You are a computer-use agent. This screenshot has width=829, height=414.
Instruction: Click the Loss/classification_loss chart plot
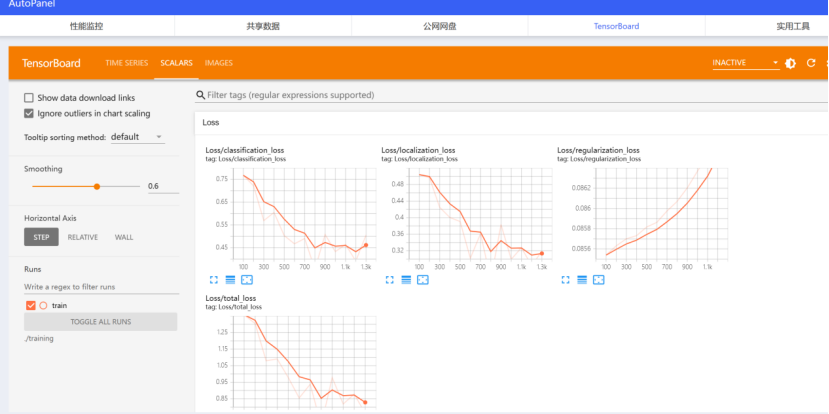[x=304, y=214]
